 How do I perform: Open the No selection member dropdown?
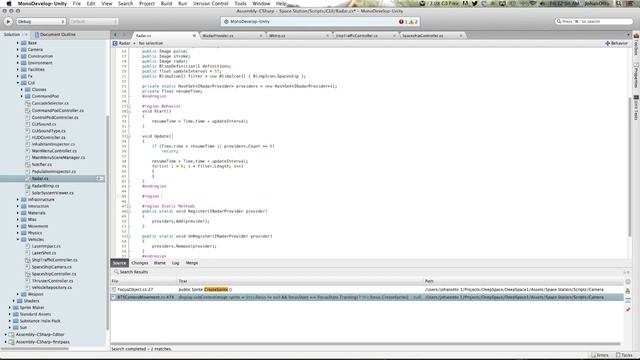[151, 43]
